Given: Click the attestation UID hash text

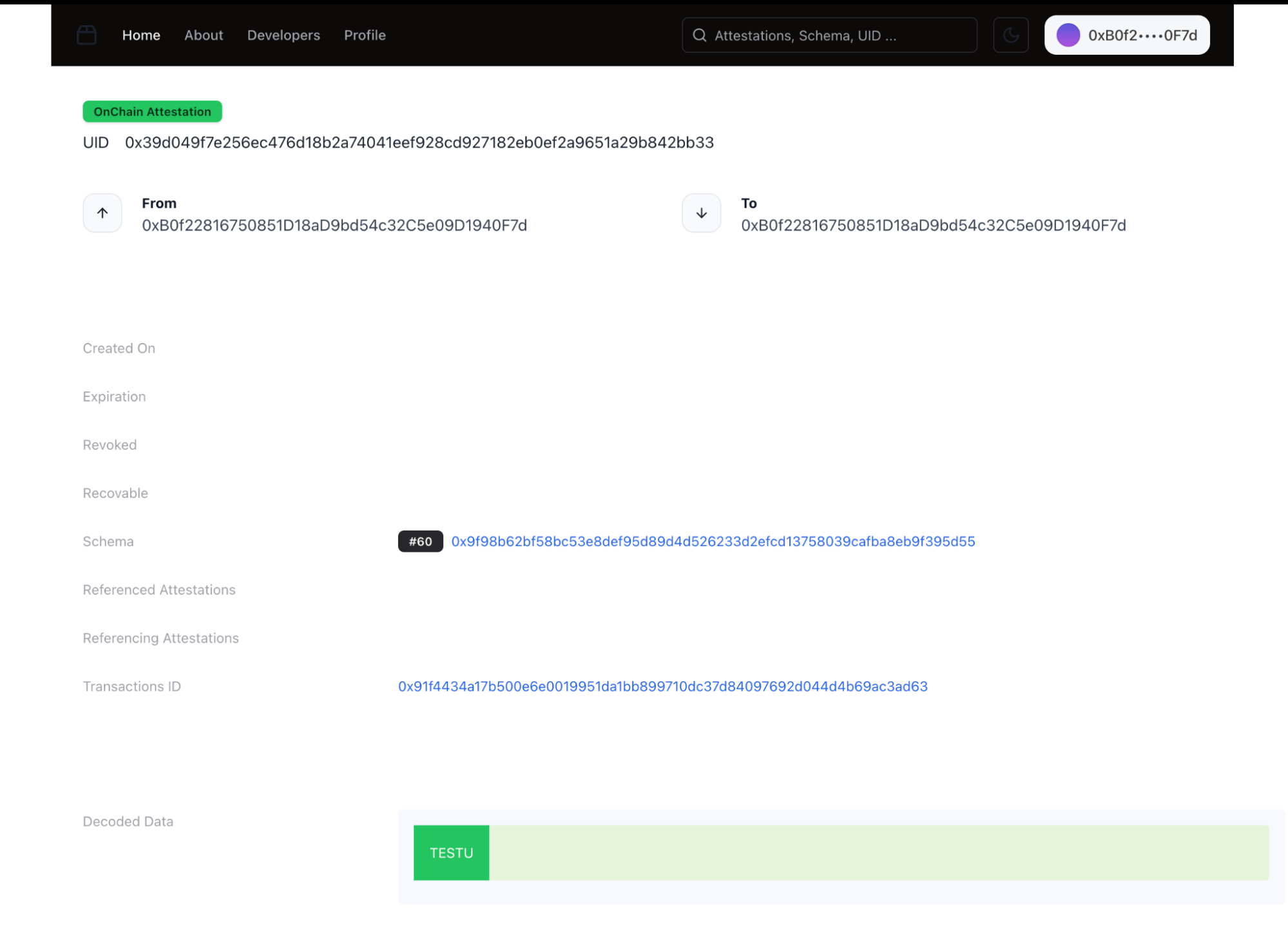Looking at the screenshot, I should pyautogui.click(x=419, y=142).
